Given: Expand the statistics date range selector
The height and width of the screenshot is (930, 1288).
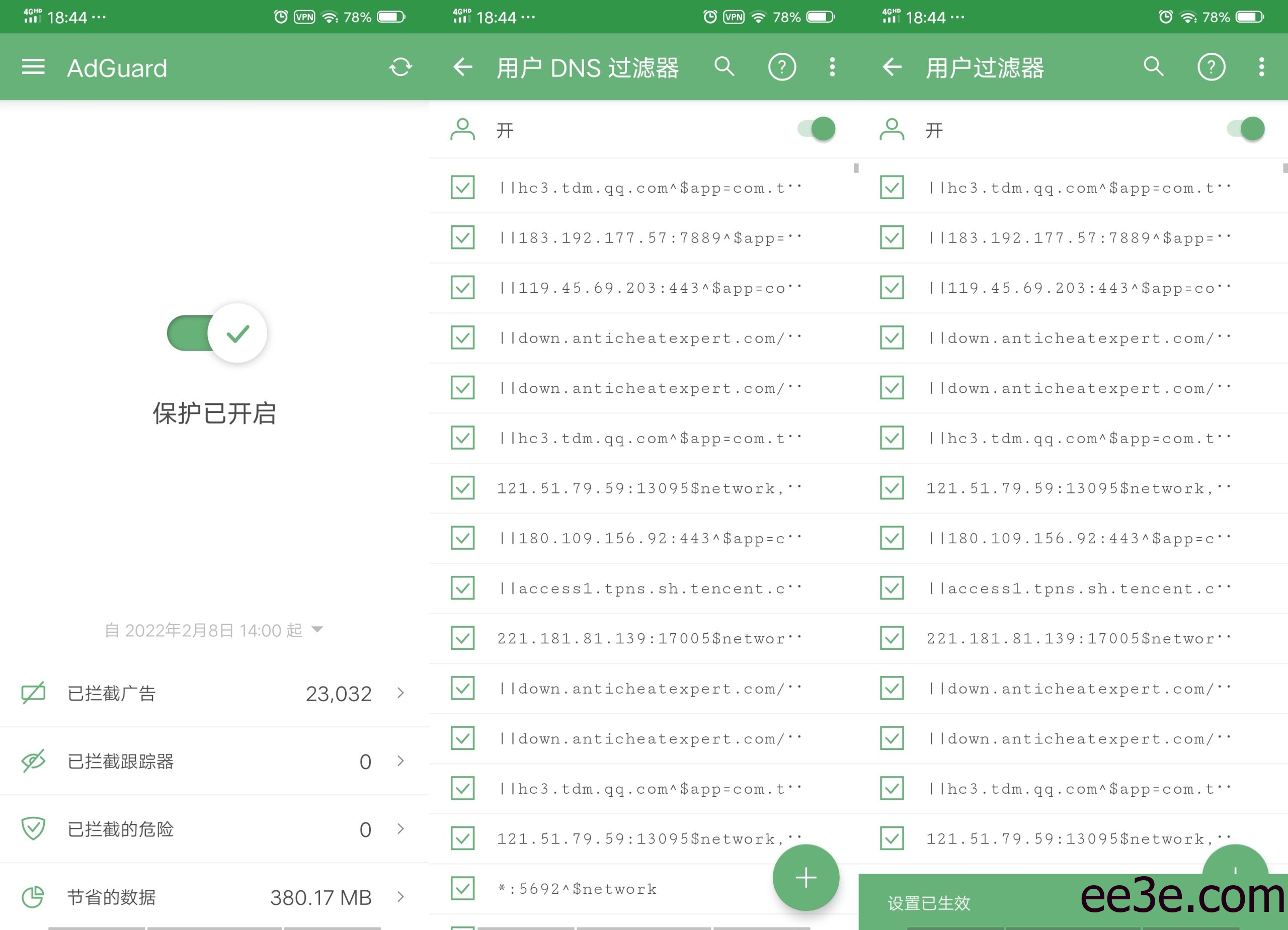Looking at the screenshot, I should (x=316, y=630).
